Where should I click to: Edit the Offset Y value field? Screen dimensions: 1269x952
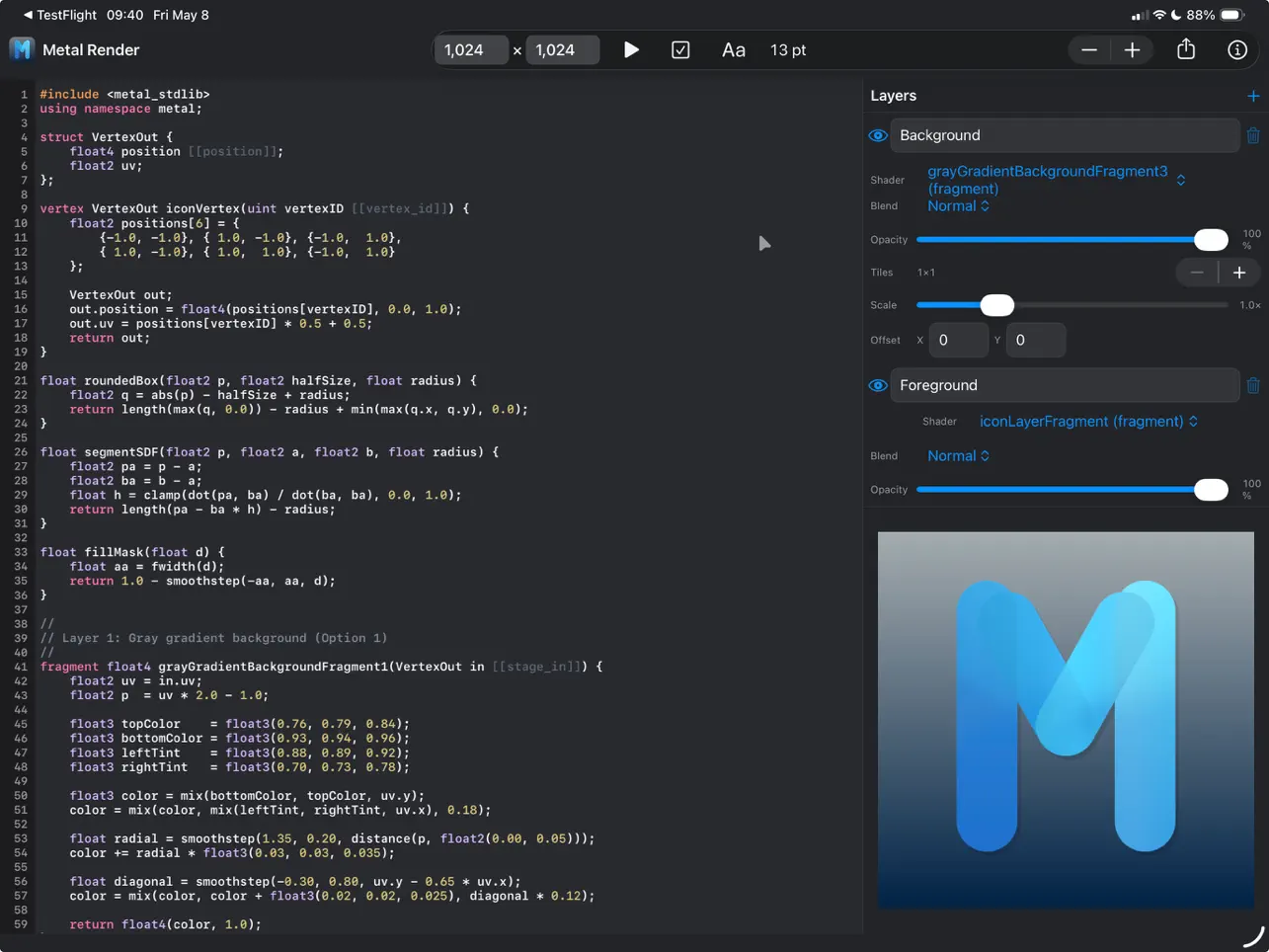1035,340
